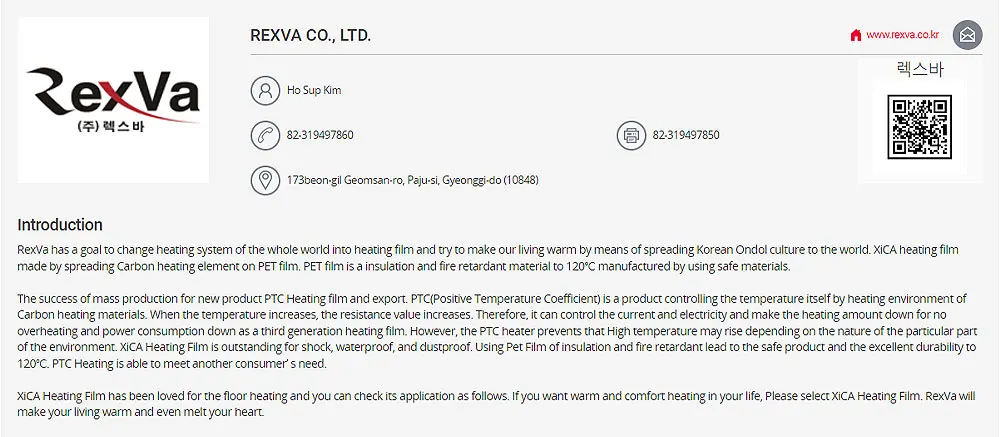Viewport: 1000px width, 437px height.
Task: Click the red home icon
Action: click(856, 35)
